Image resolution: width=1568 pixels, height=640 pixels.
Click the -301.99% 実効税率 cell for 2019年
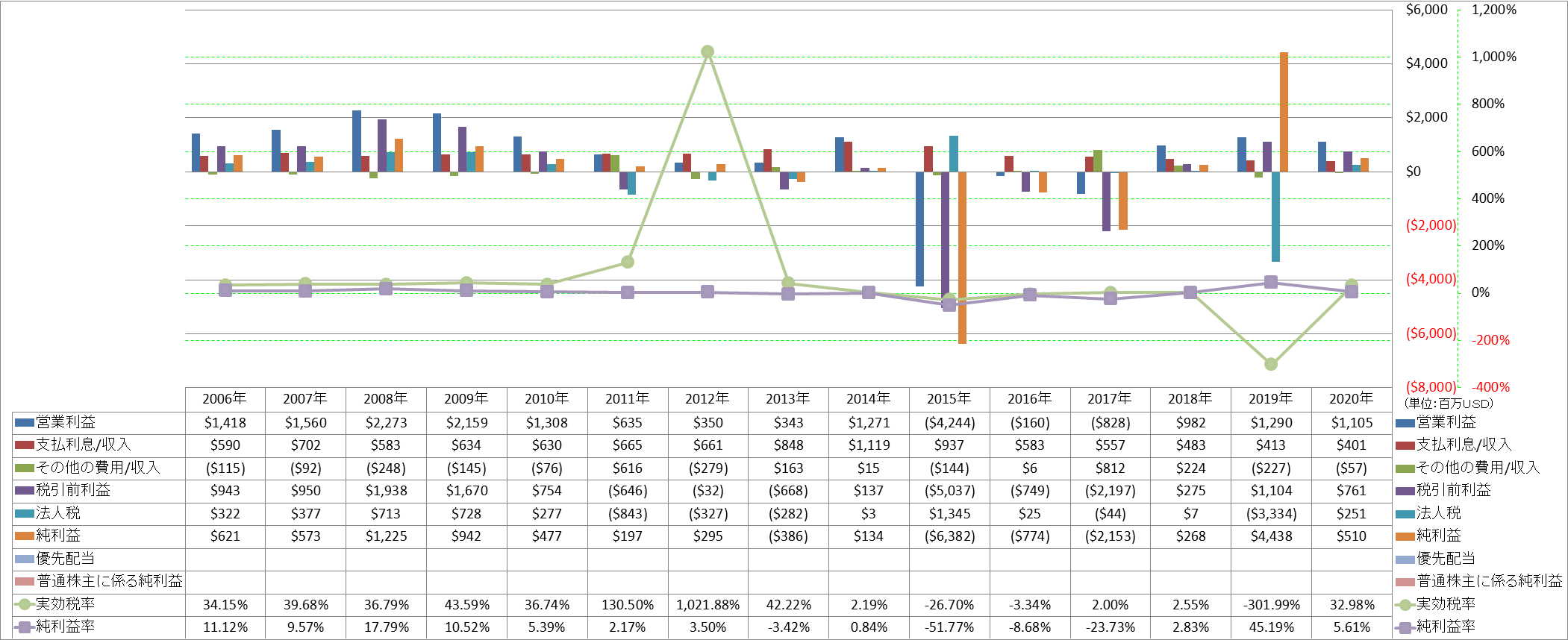[1271, 605]
